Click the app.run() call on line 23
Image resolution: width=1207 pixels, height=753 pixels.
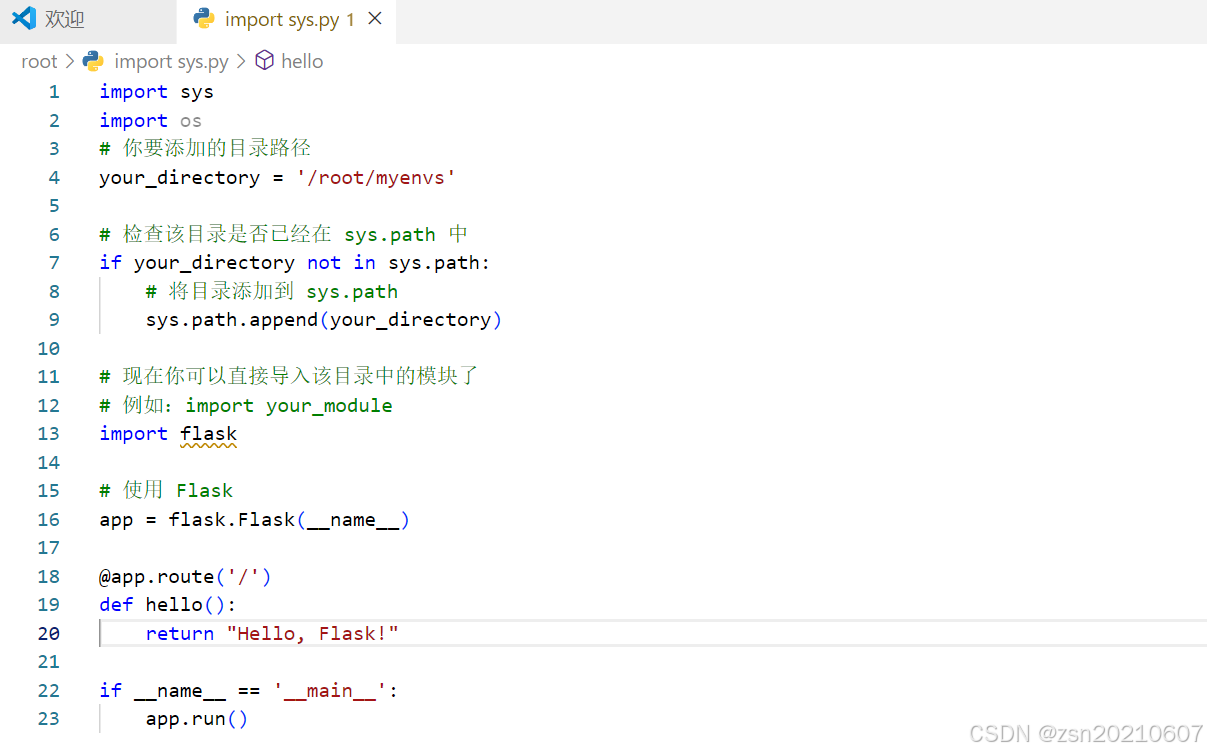[196, 718]
